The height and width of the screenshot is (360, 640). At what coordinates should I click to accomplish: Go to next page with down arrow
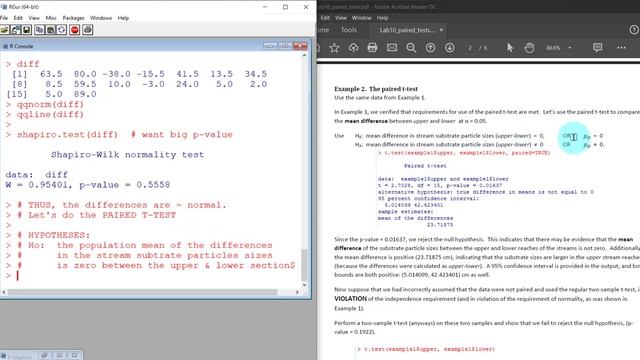tap(449, 48)
